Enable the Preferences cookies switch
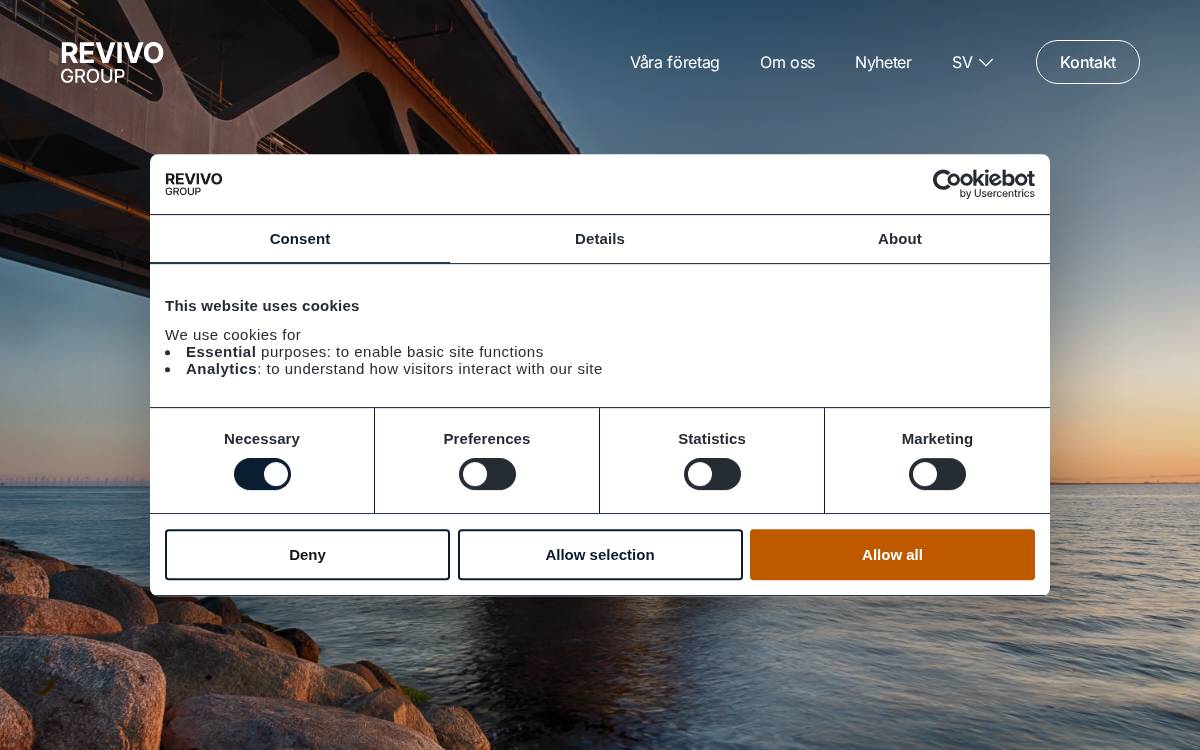1200x750 pixels. click(x=487, y=474)
